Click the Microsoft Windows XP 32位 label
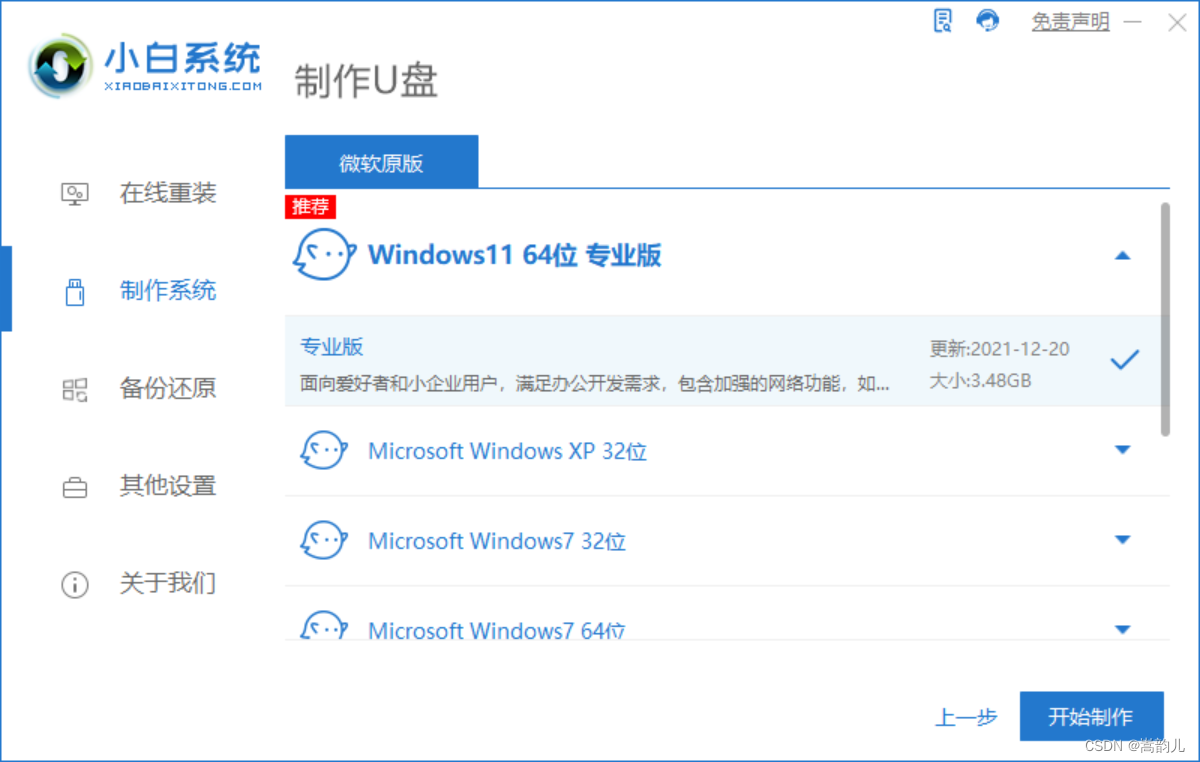 pos(508,451)
